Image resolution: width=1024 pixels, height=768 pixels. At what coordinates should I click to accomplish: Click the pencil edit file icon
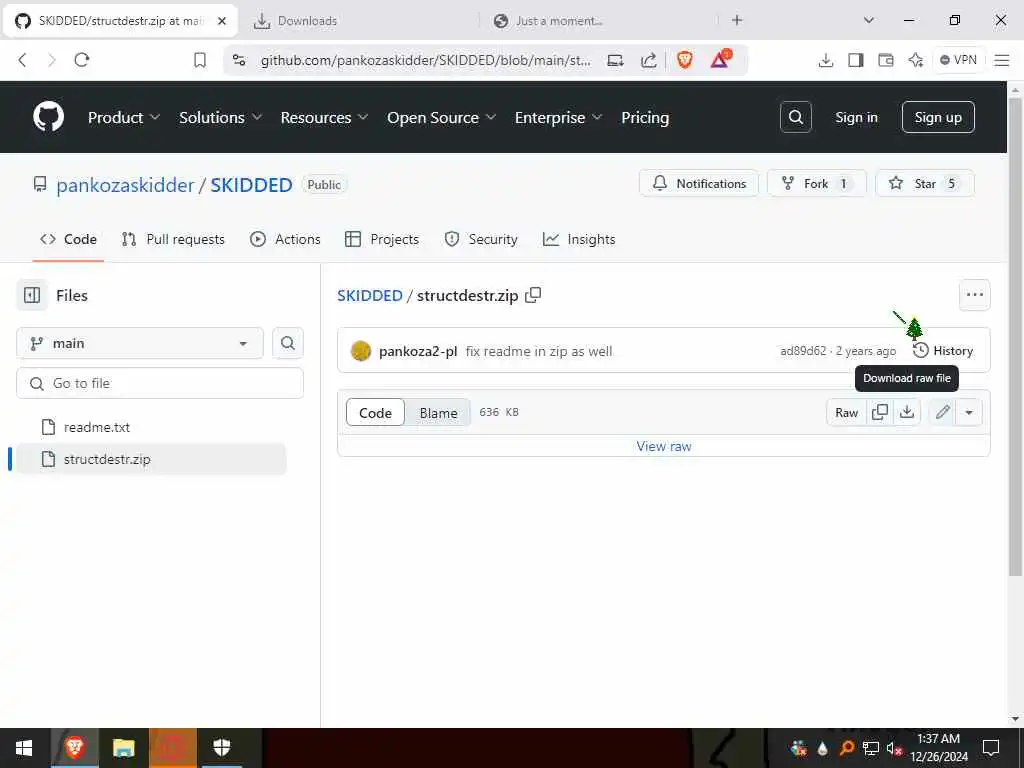942,412
